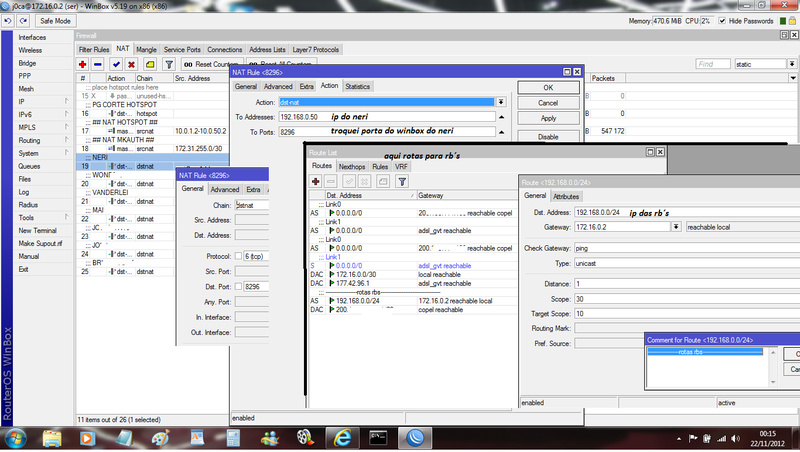800x452 pixels.
Task: Click the Route List disable X icon
Action: (364, 181)
